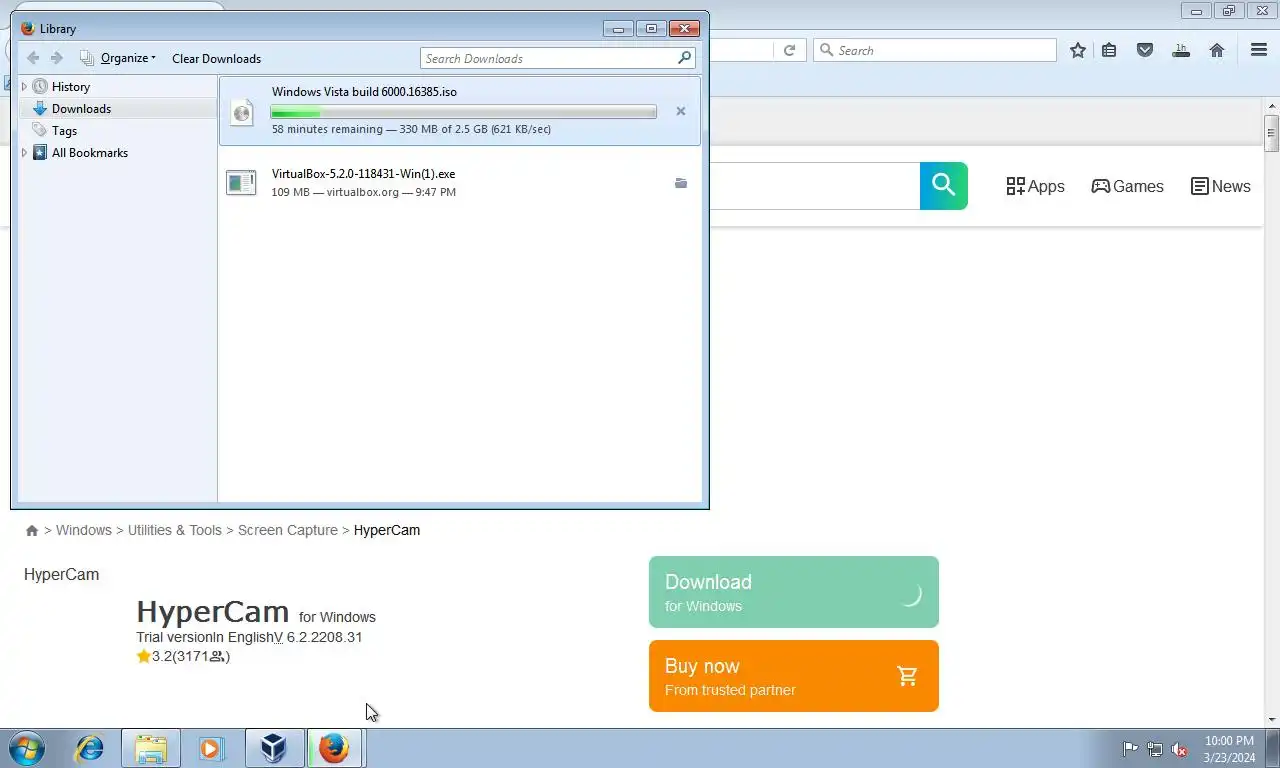
Task: Open Utilities & Tools breadcrumb link
Action: click(x=175, y=530)
